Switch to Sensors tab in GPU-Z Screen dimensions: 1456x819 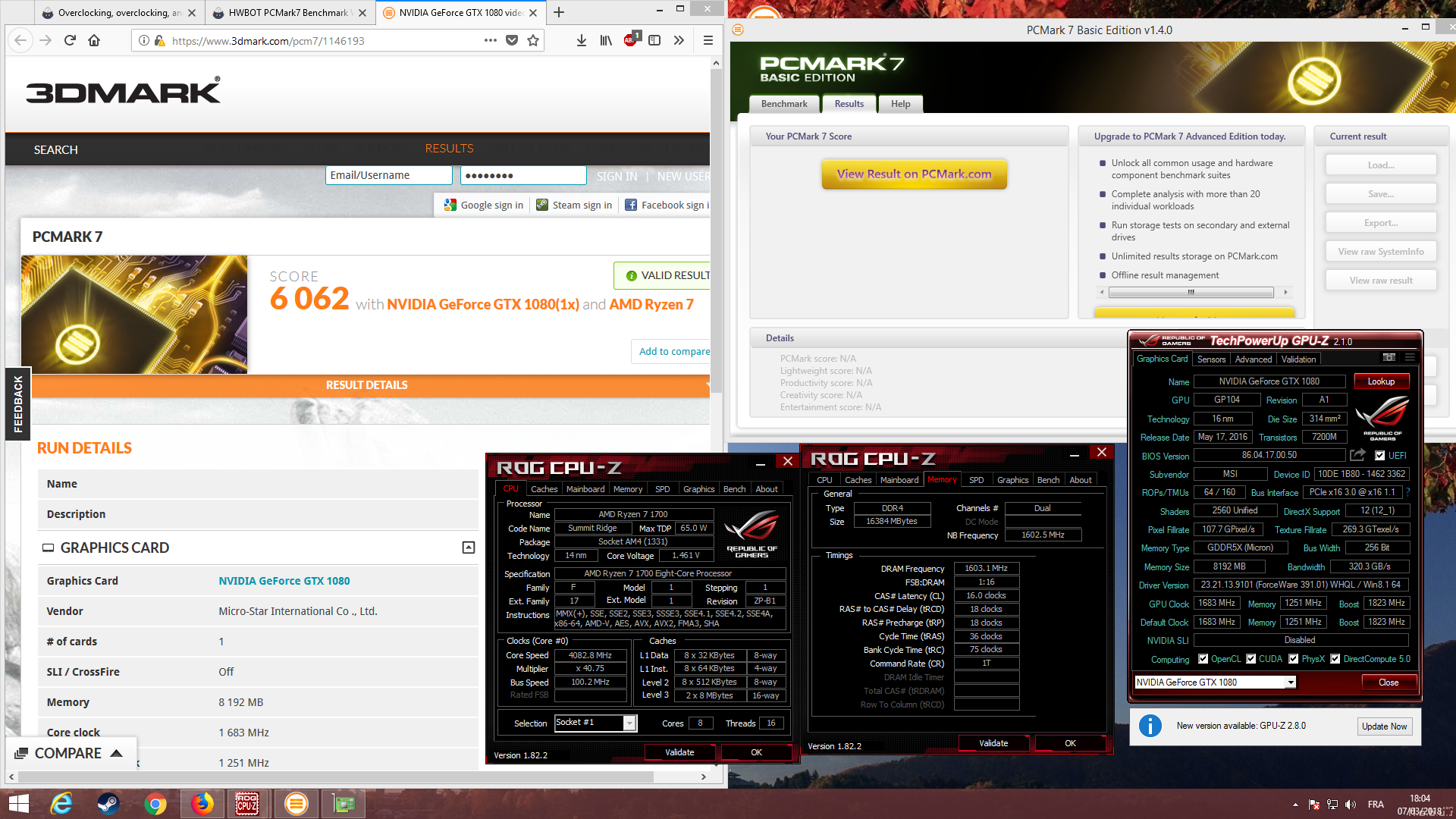tap(1211, 359)
